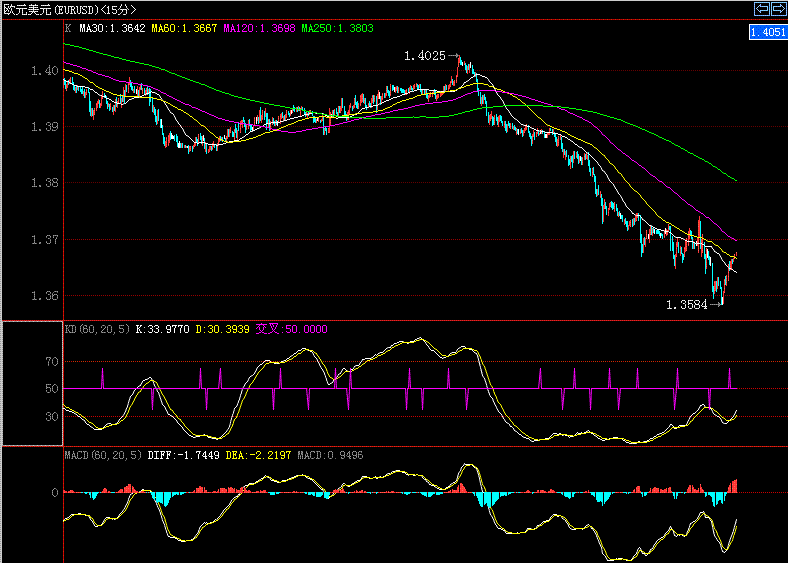Image resolution: width=790 pixels, height=563 pixels.
Task: Click the 1.38 price axis label
Action: pyautogui.click(x=45, y=183)
